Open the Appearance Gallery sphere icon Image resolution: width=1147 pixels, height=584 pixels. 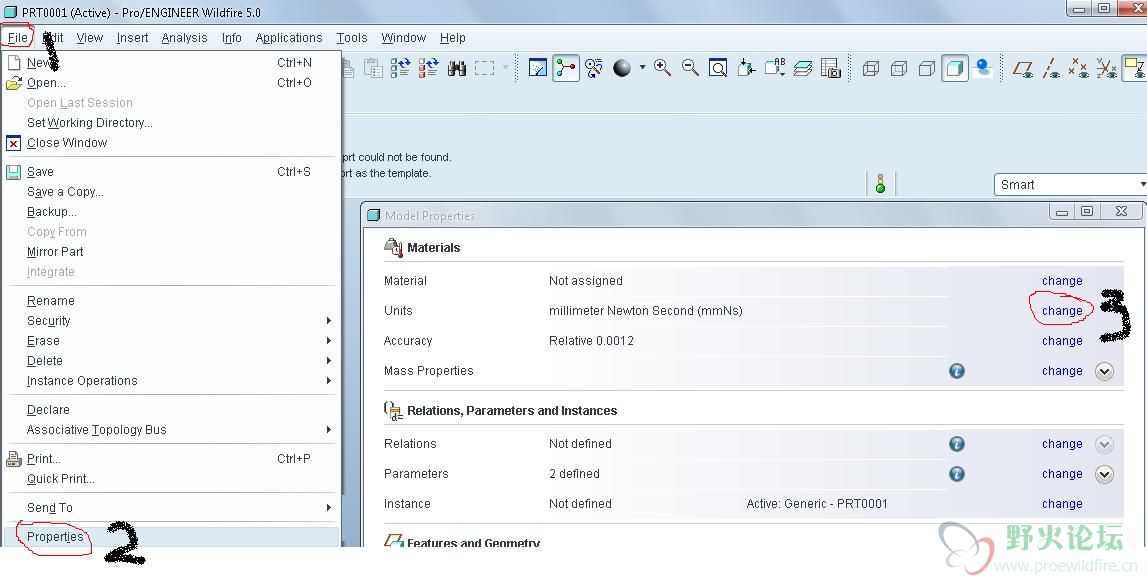tap(622, 68)
